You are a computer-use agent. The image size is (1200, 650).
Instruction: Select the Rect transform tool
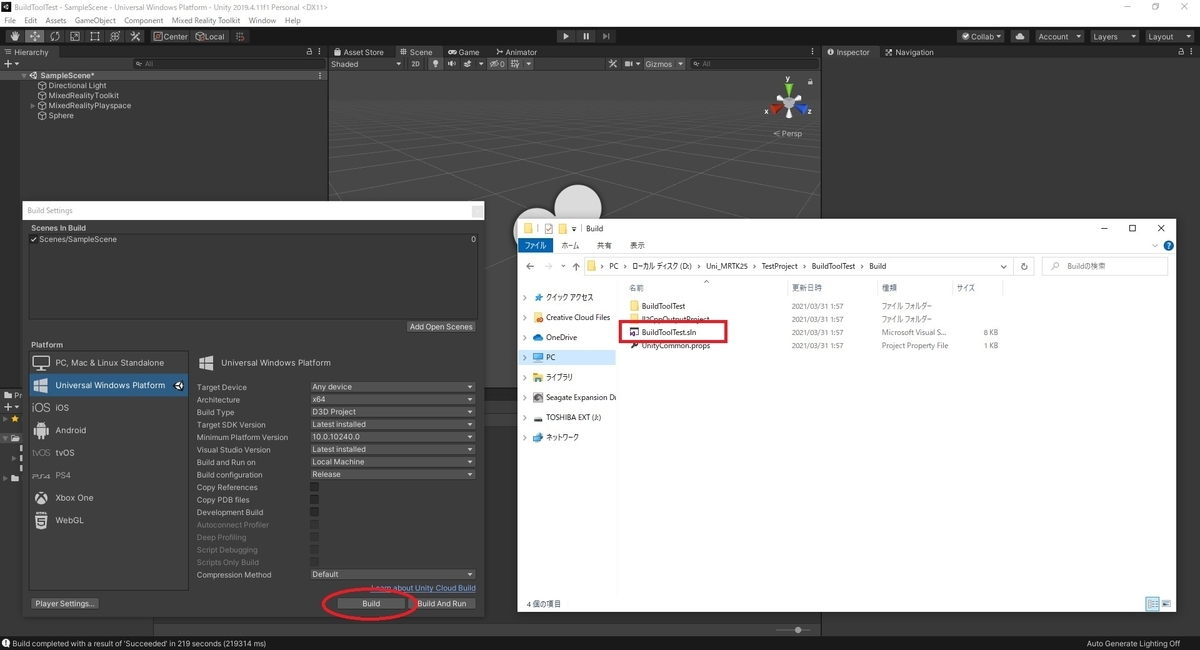coord(94,36)
